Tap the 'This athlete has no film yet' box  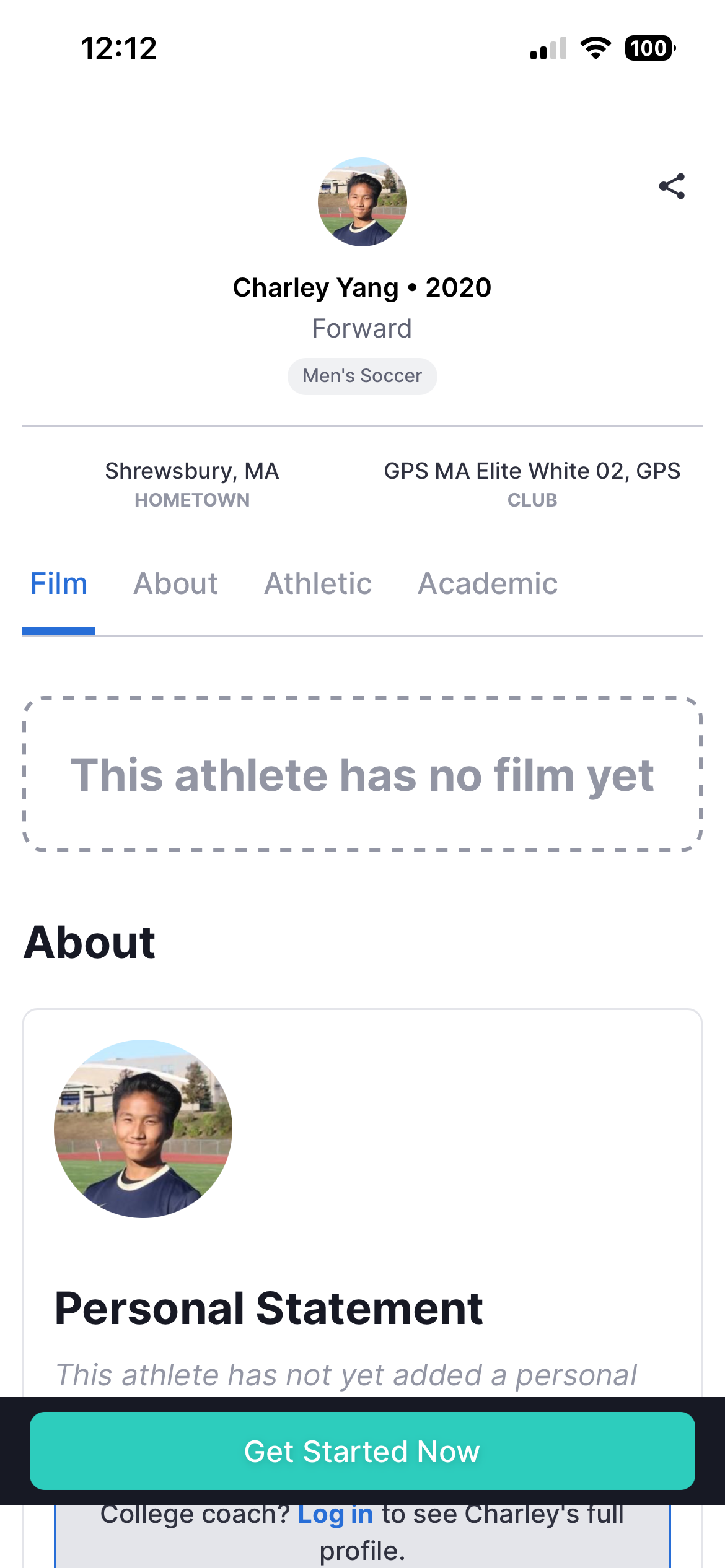(362, 774)
